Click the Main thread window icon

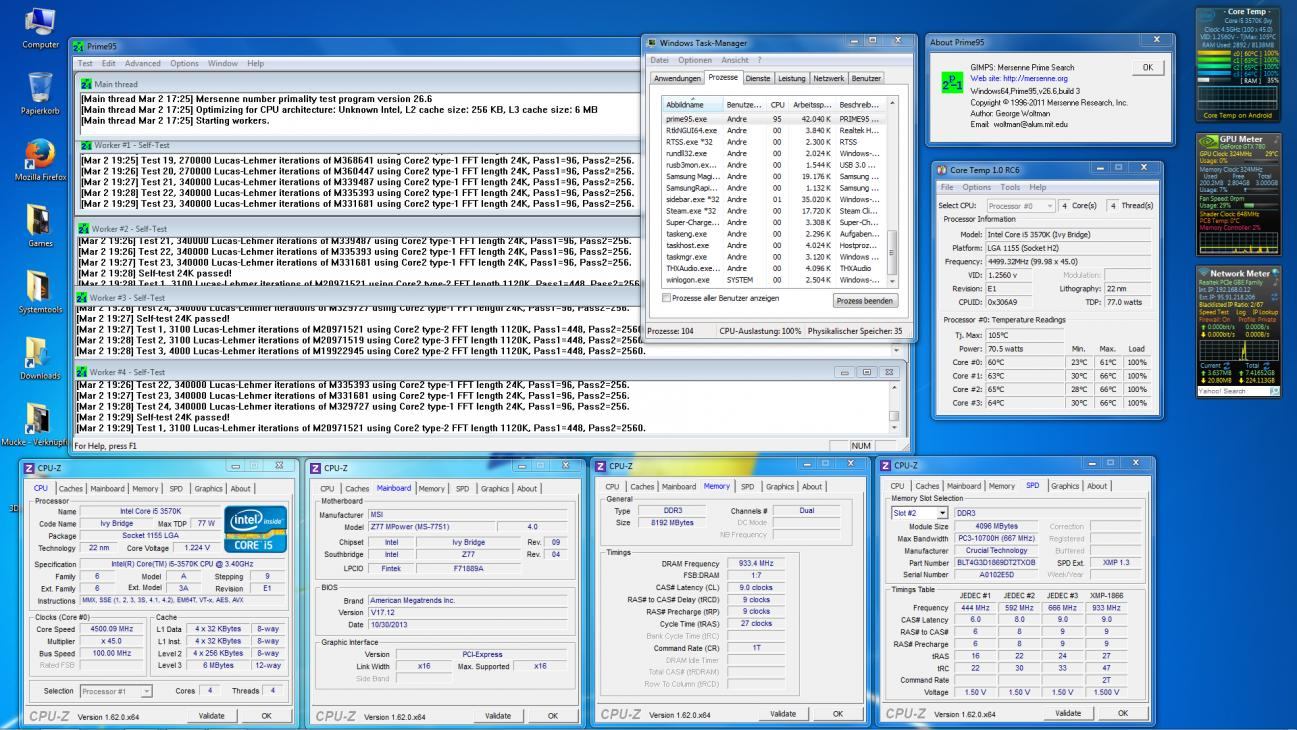click(x=87, y=84)
